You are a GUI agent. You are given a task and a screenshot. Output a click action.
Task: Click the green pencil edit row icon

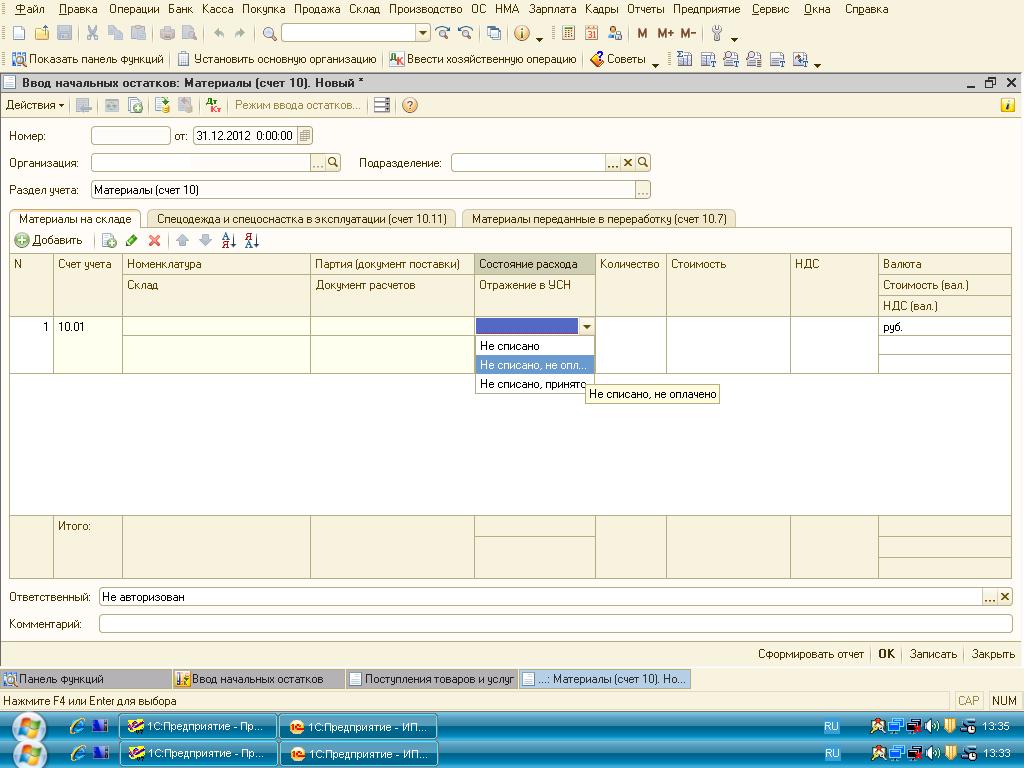click(132, 241)
